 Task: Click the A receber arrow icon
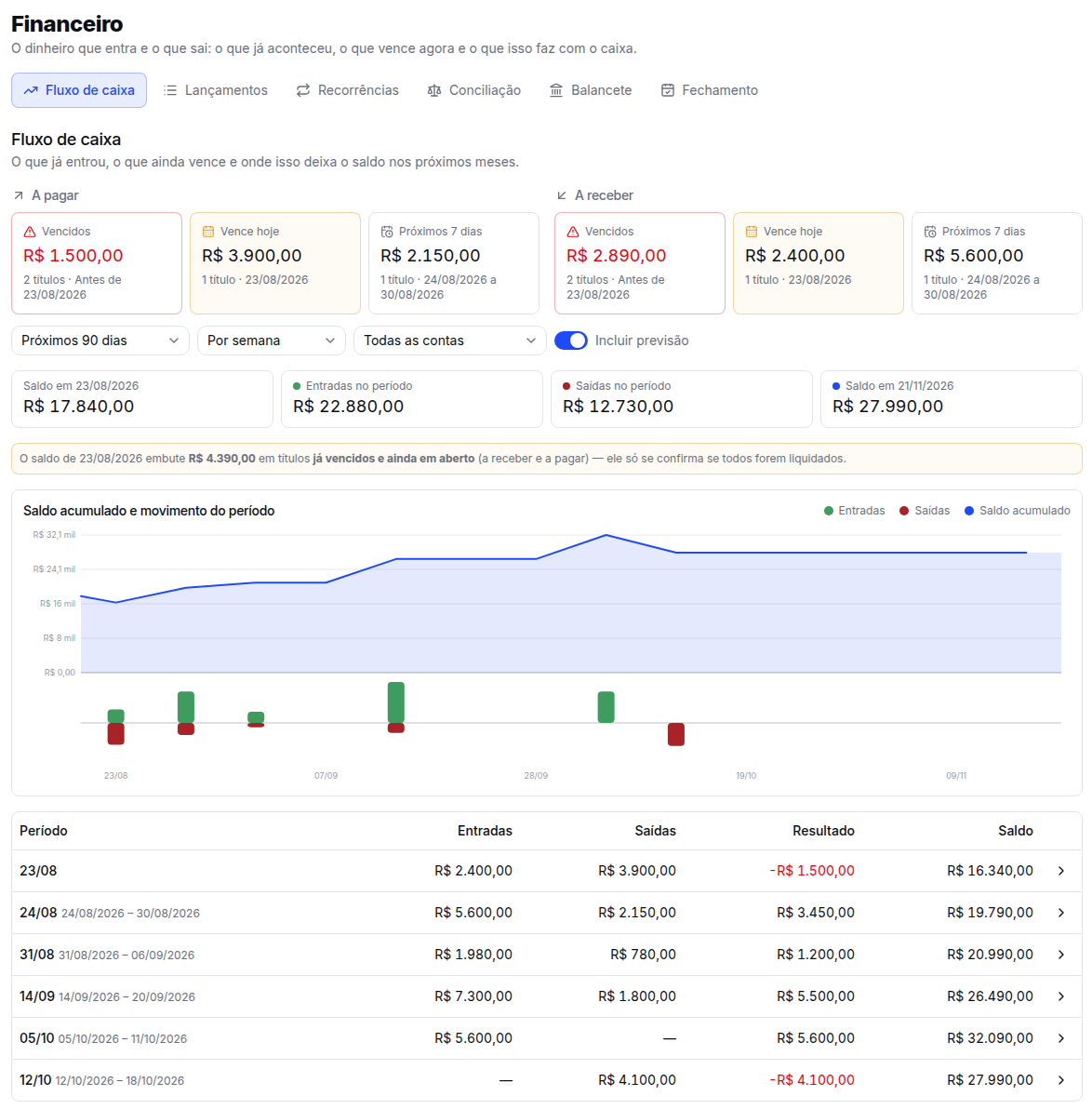(562, 196)
